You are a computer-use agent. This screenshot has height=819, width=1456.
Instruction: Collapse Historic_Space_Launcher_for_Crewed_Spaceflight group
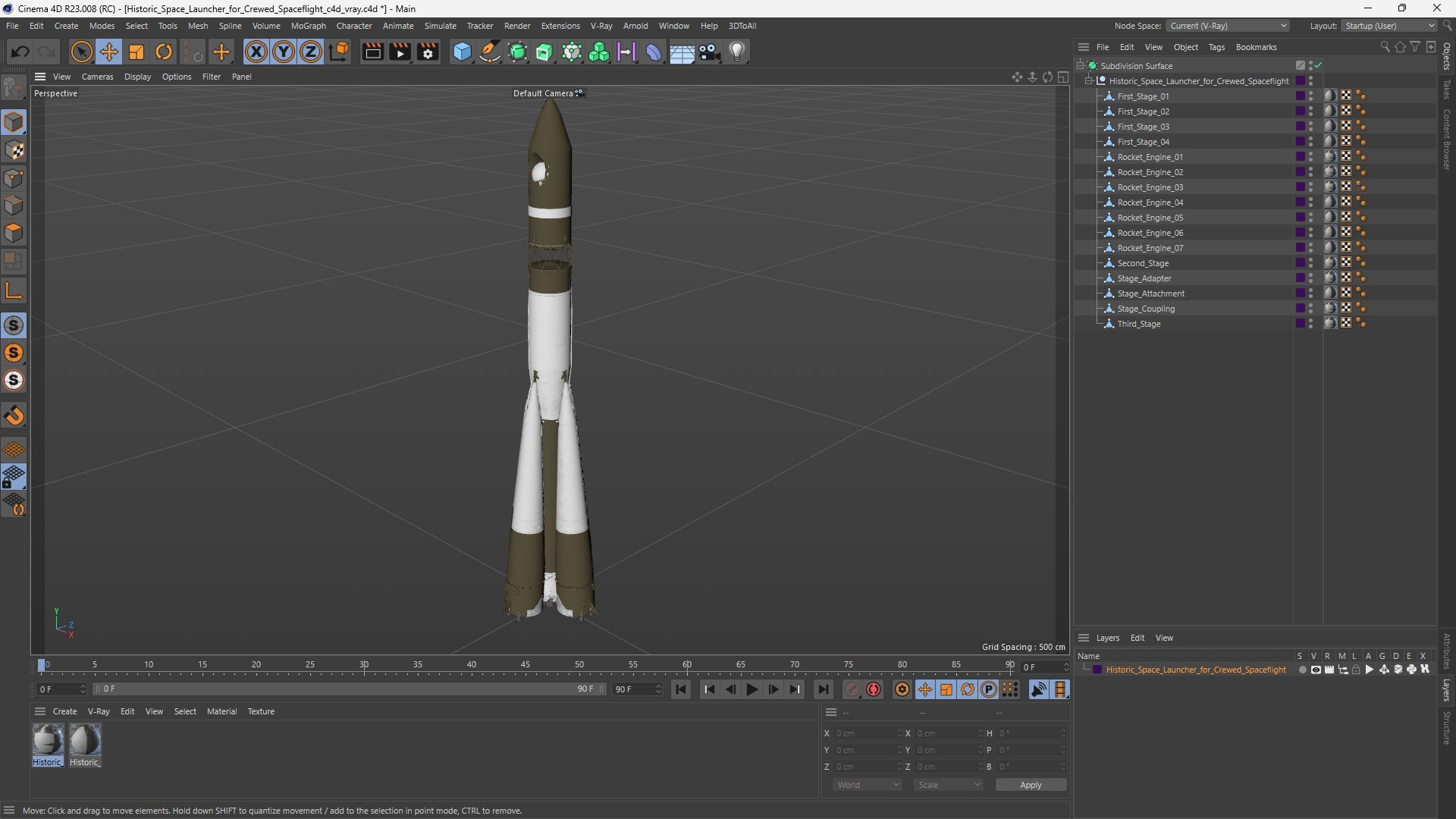[x=1088, y=81]
